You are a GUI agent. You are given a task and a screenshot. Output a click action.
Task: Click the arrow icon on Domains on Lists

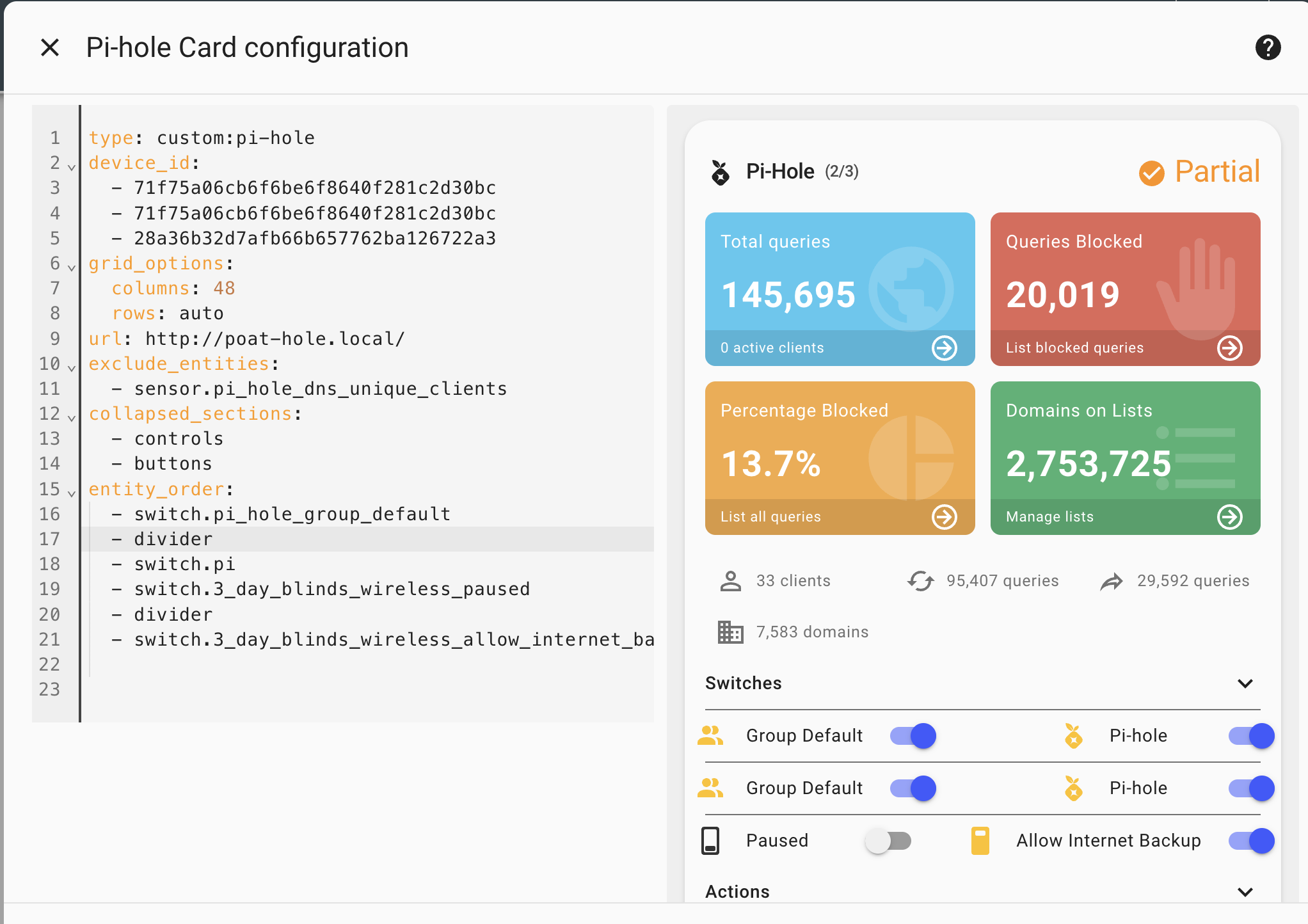click(1229, 517)
